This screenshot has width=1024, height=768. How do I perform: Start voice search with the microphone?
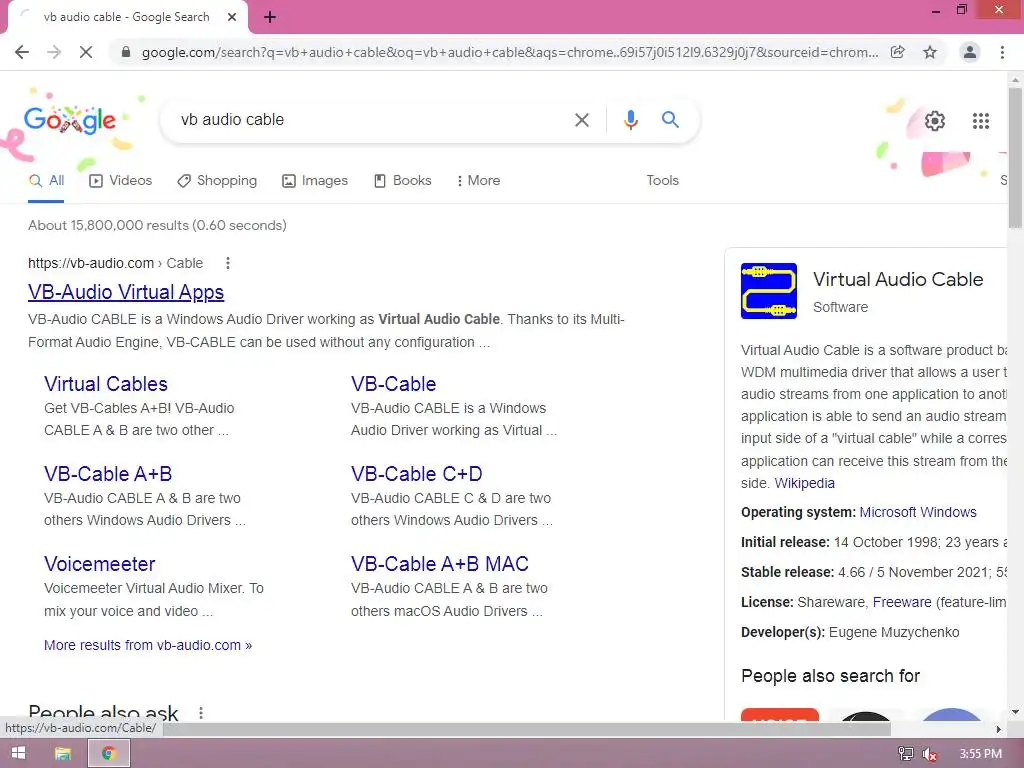(630, 120)
